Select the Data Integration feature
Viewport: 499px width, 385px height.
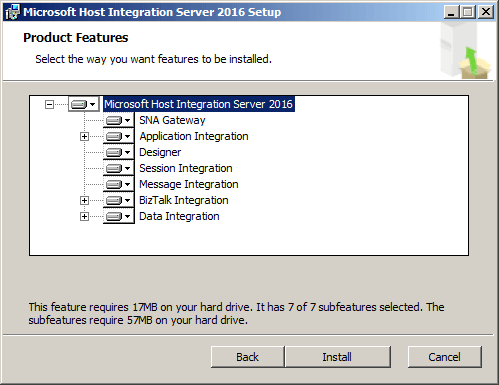click(179, 216)
